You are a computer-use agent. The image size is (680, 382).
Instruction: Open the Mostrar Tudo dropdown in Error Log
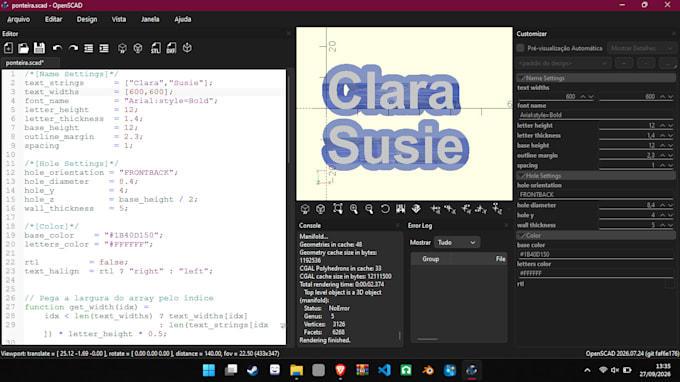pyautogui.click(x=457, y=242)
